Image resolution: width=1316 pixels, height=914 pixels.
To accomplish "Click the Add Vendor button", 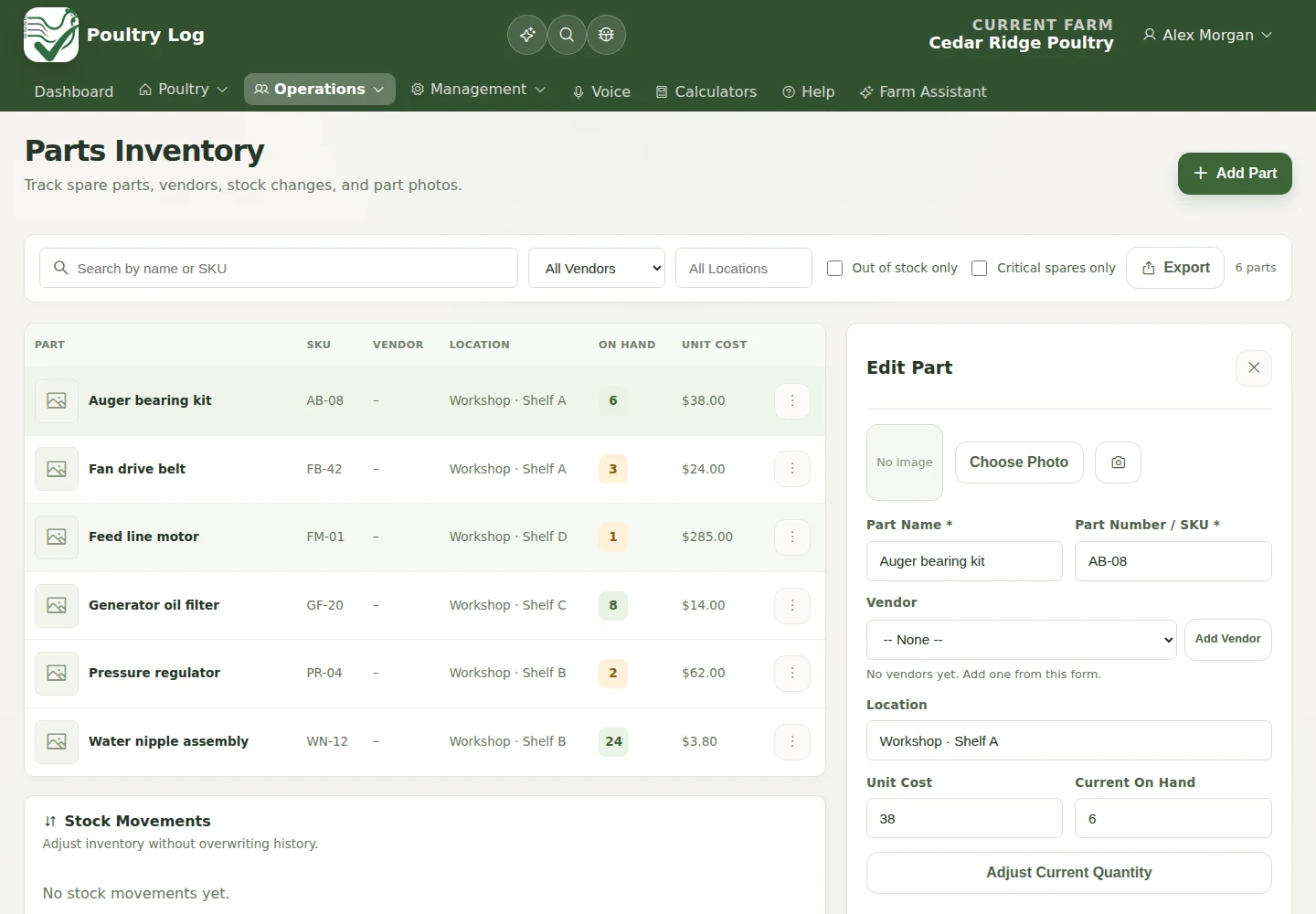I will tap(1227, 640).
